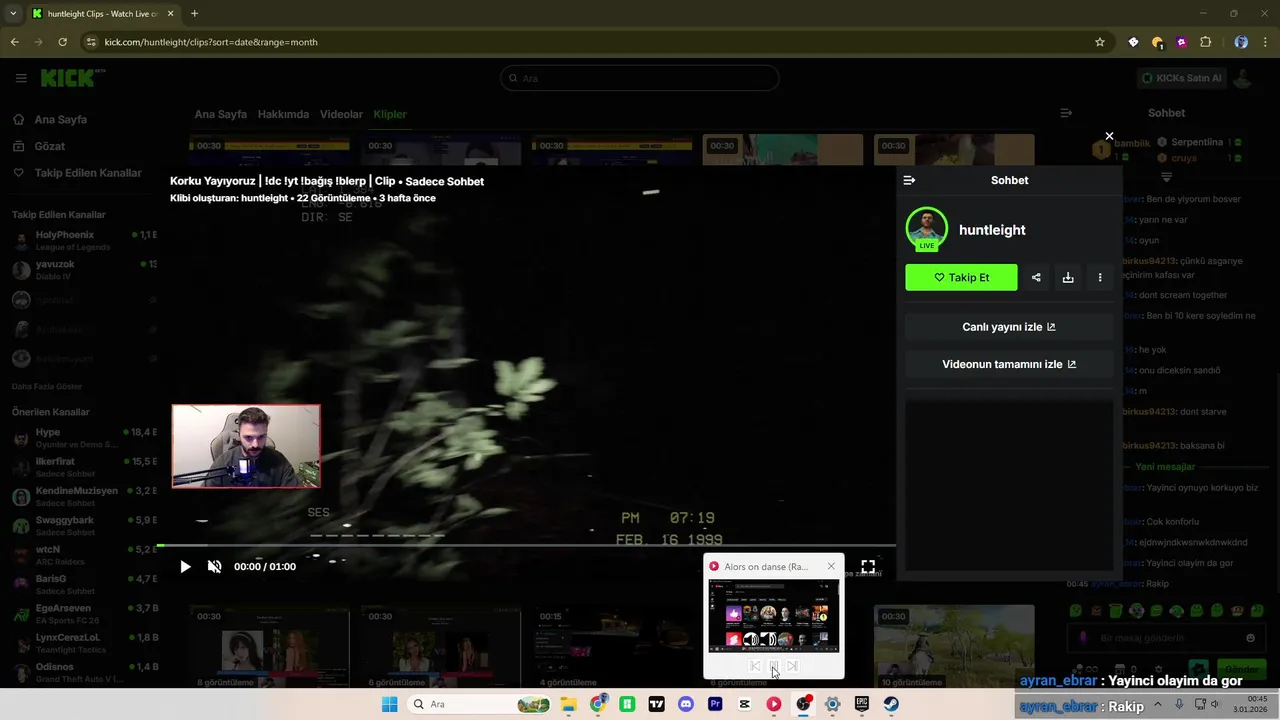Open wtcN recommended channel
1280x720 pixels.
84,555
